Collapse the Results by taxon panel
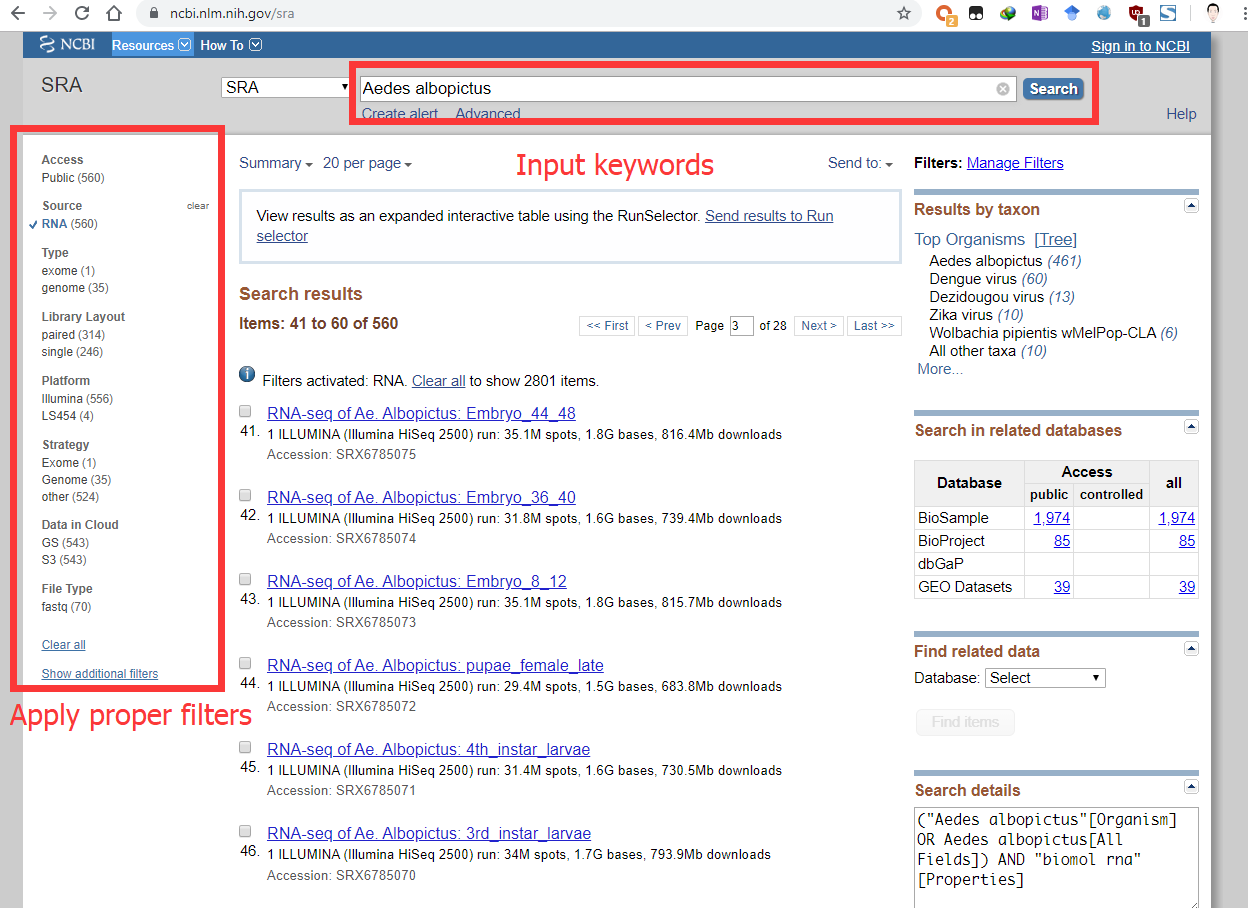Image resolution: width=1248 pixels, height=908 pixels. click(x=1191, y=206)
